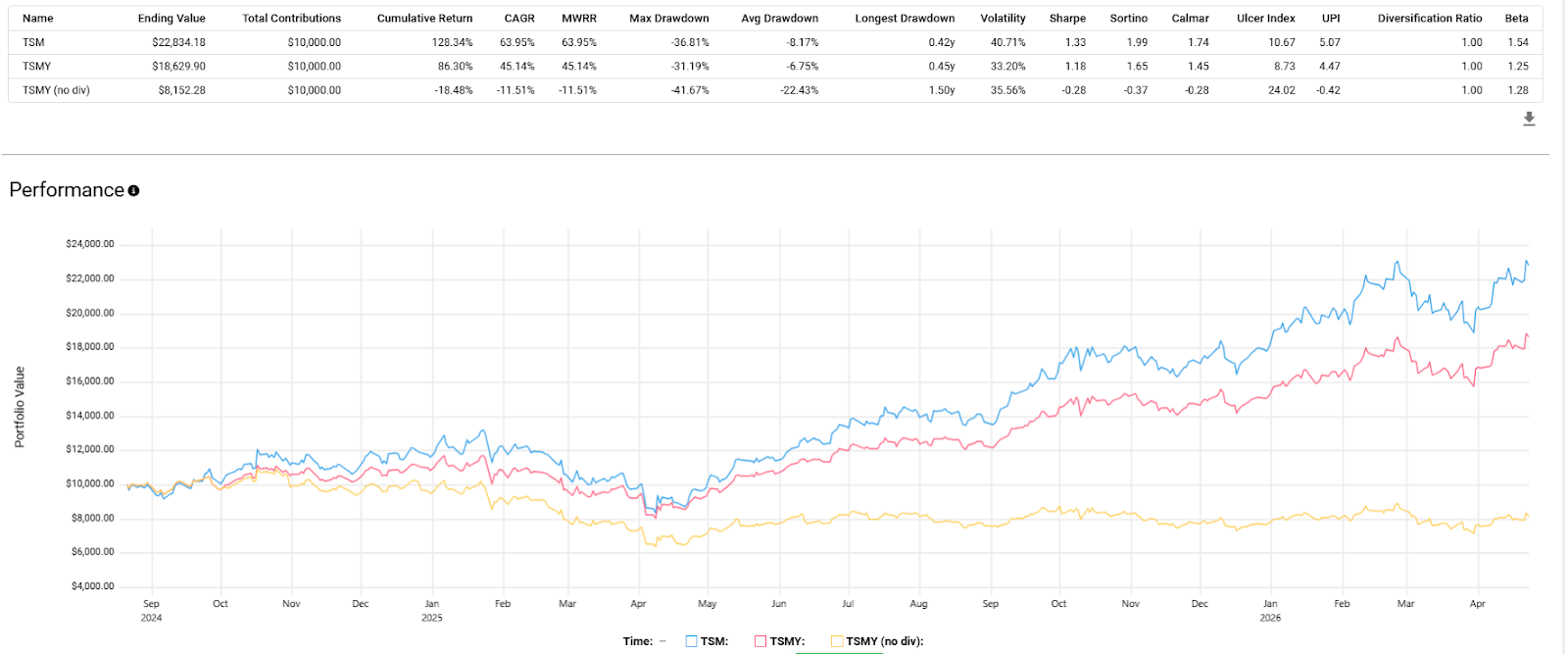Click the Time label in chart legend
The height and width of the screenshot is (654, 1568).
(x=638, y=641)
